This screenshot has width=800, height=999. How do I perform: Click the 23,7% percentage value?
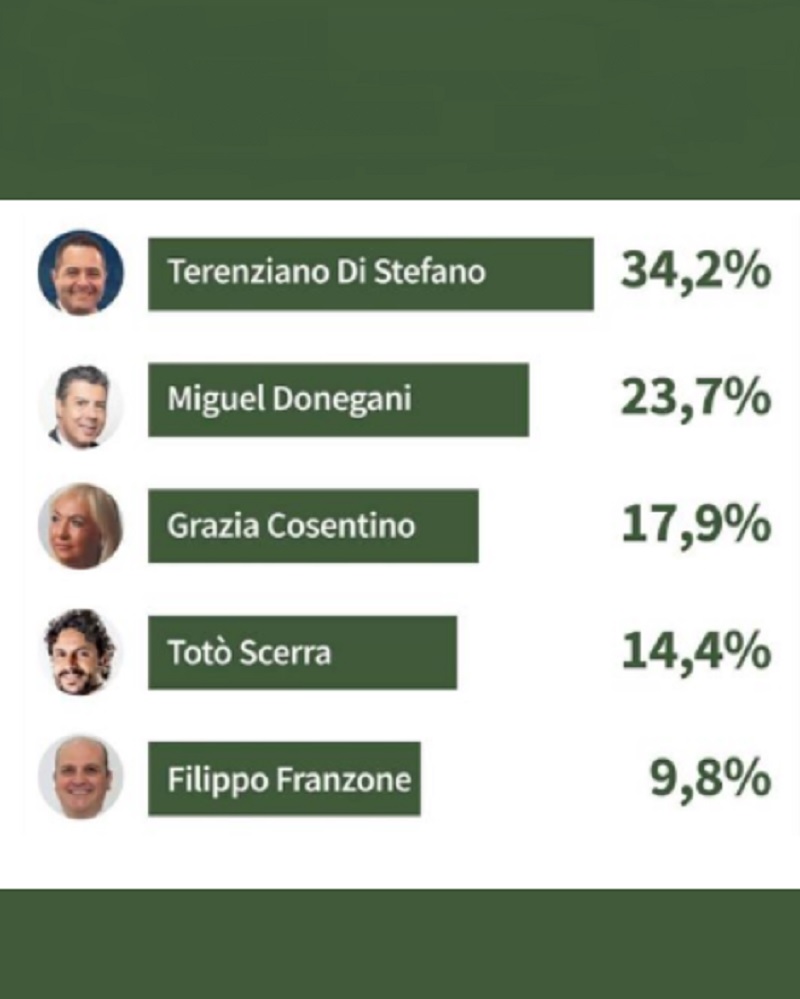[x=696, y=399]
